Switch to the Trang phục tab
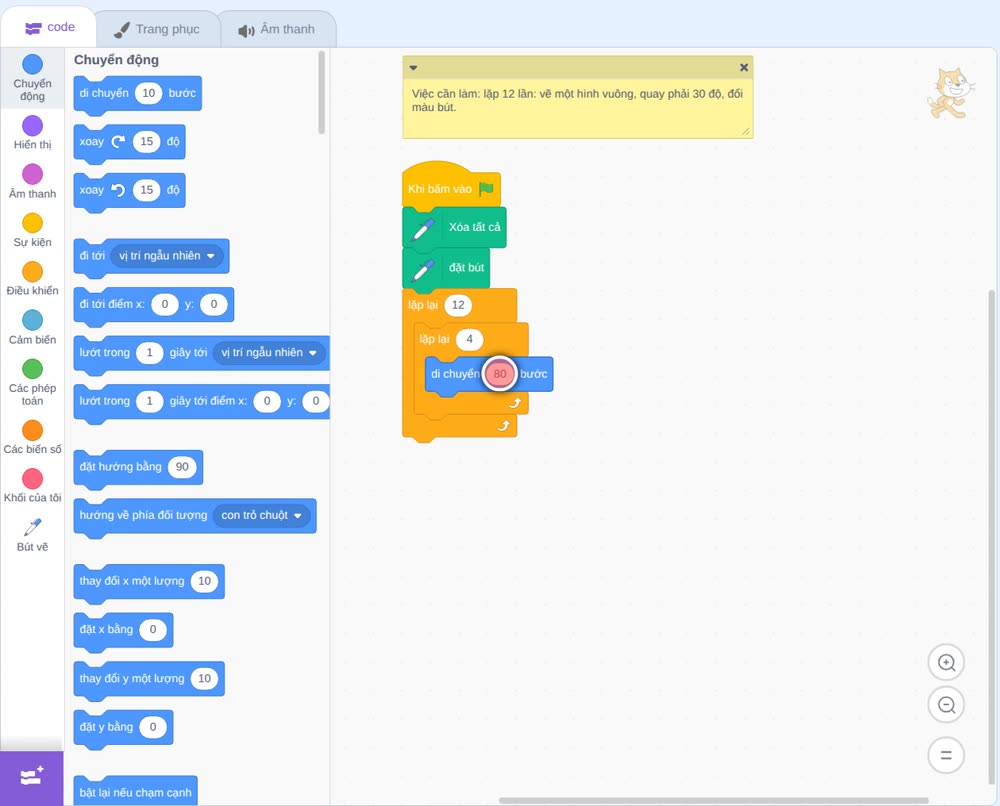Screen dimensions: 1000x806 coord(157,29)
